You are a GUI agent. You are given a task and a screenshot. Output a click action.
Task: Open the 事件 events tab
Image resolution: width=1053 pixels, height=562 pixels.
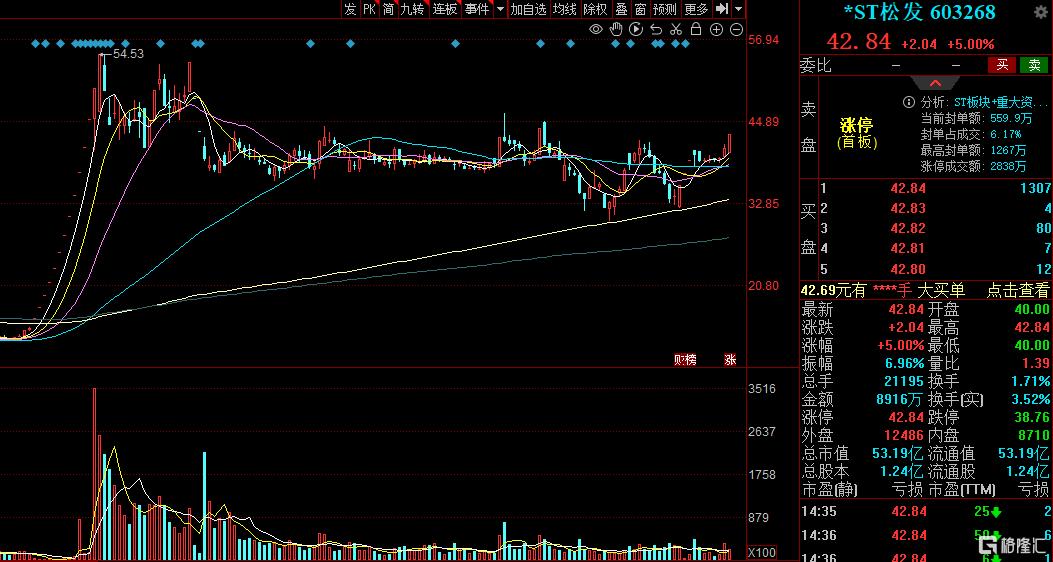[x=477, y=9]
